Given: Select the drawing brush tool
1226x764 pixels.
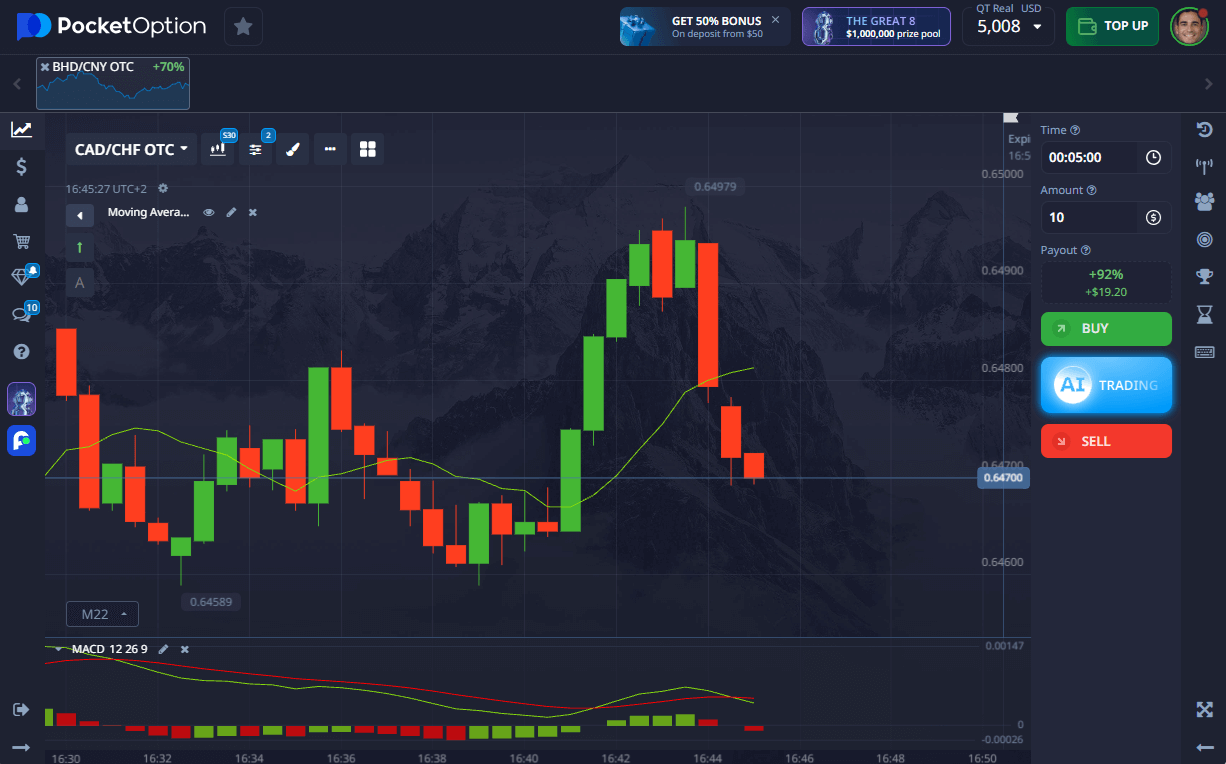Looking at the screenshot, I should (292, 149).
